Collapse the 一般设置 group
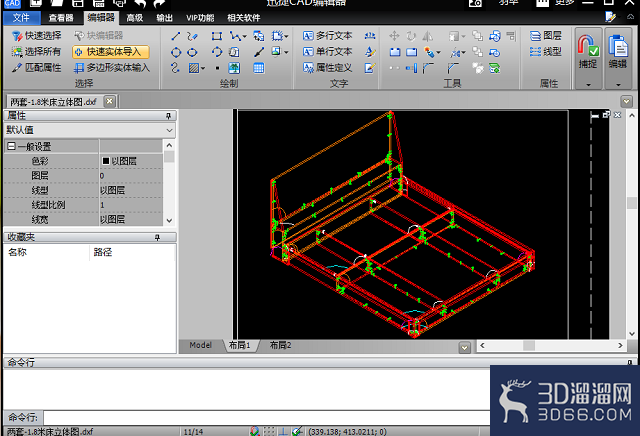 pyautogui.click(x=11, y=146)
